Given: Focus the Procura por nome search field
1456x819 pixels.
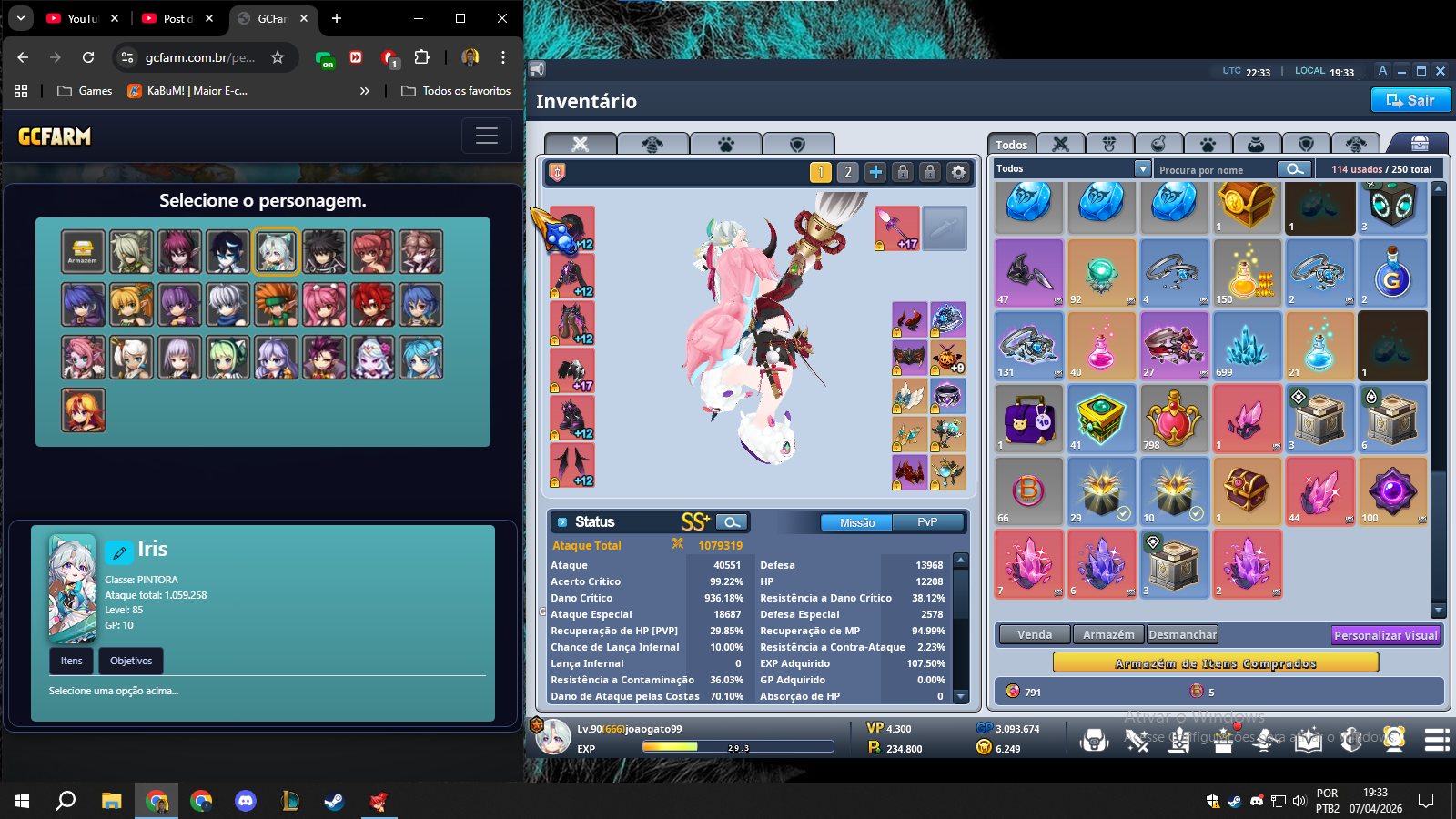Looking at the screenshot, I should click(x=1216, y=169).
